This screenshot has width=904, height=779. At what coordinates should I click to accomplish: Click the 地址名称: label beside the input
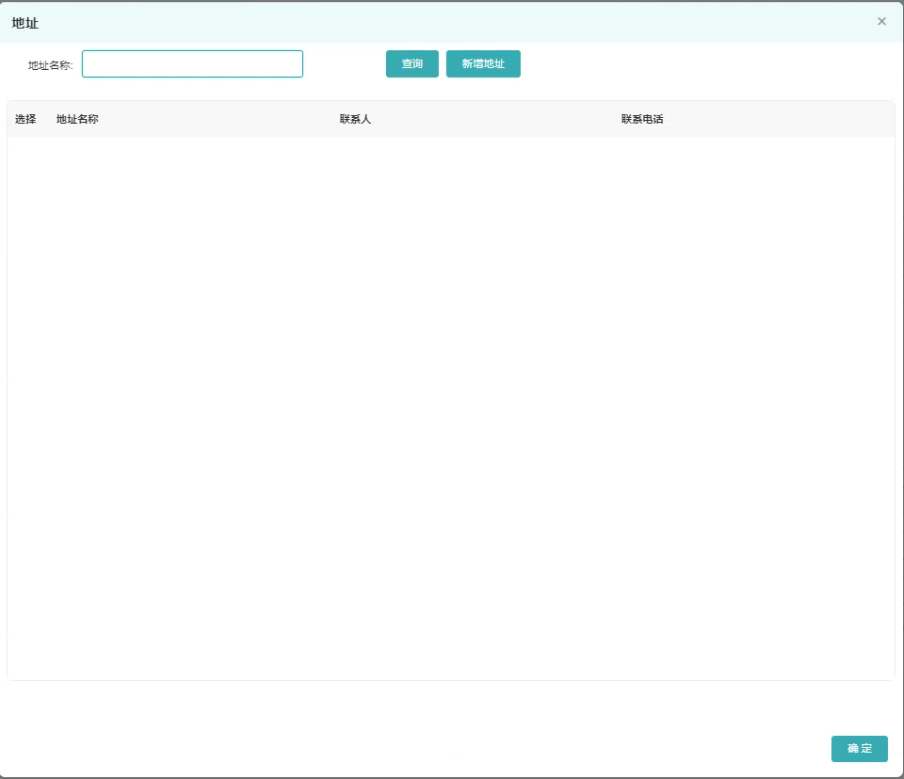(50, 65)
